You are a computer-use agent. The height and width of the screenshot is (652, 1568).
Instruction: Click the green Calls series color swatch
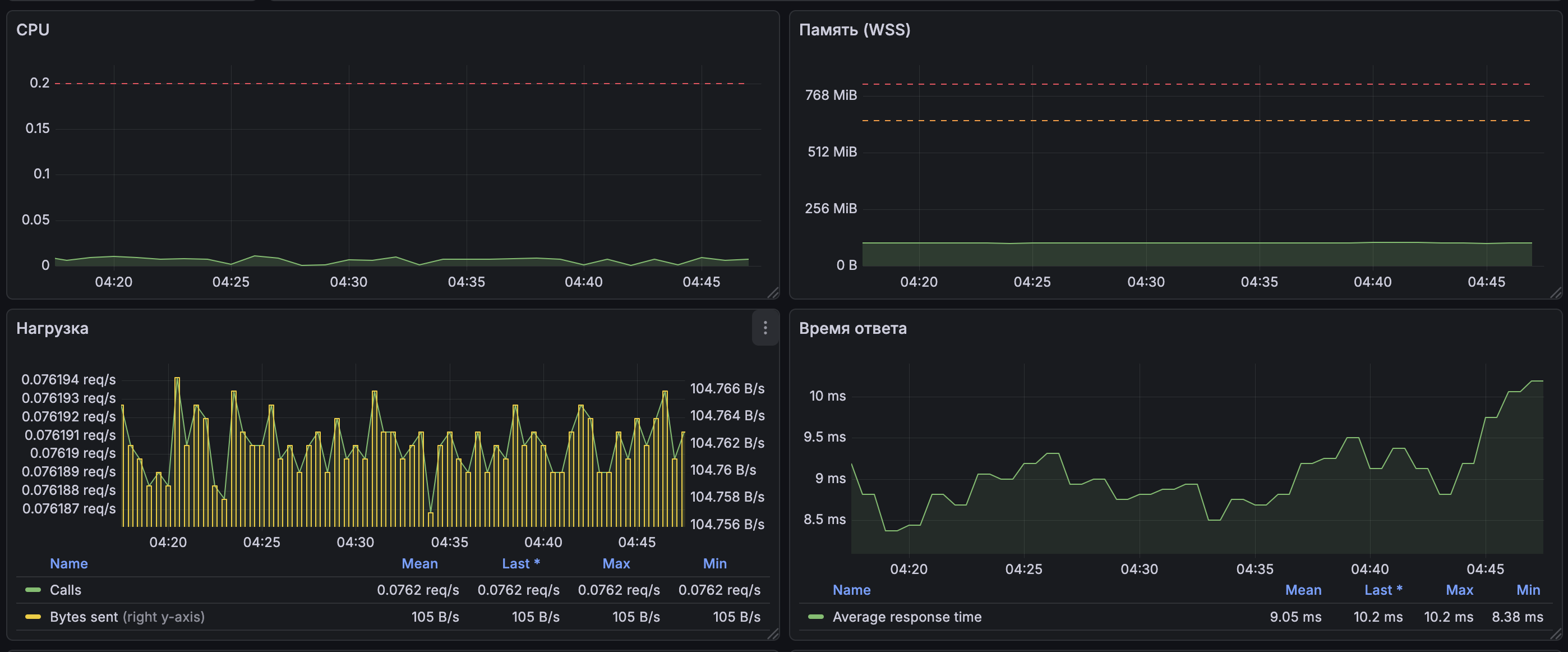click(x=33, y=590)
